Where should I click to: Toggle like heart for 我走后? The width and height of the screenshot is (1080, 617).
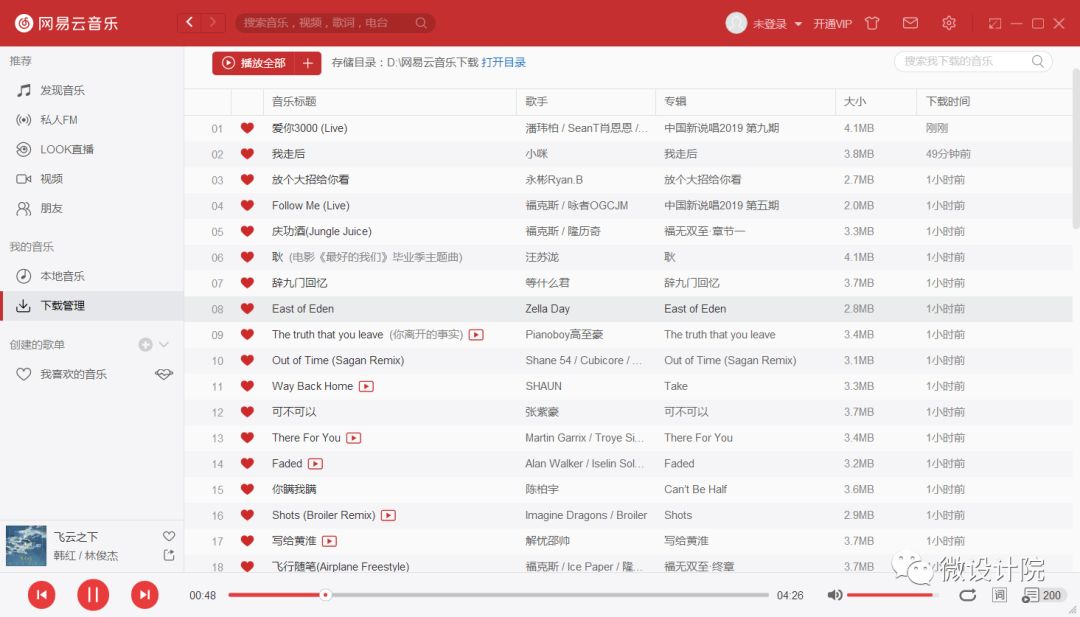247,154
